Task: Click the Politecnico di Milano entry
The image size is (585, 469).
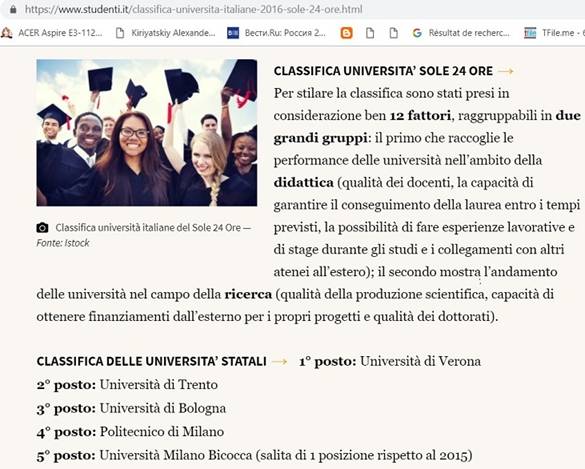Action: coord(130,432)
